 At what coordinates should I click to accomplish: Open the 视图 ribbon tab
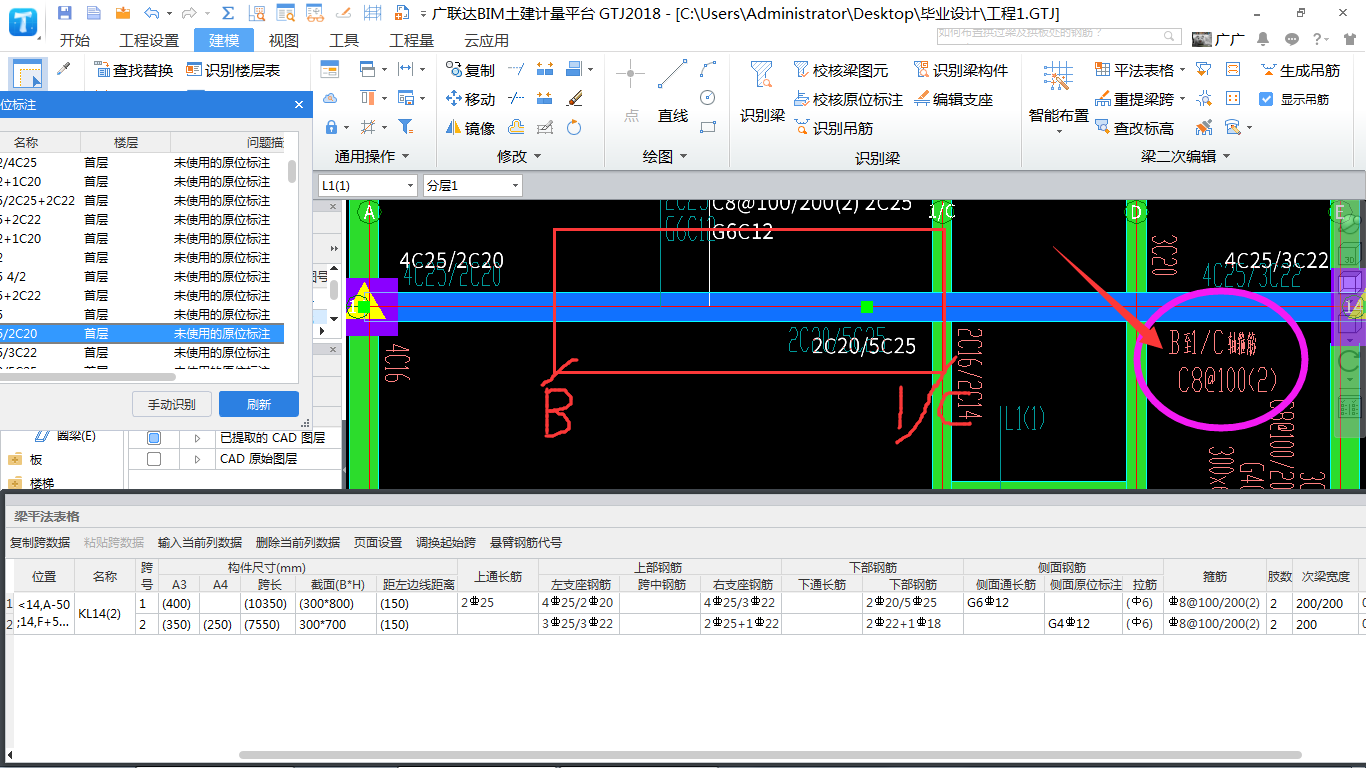pyautogui.click(x=284, y=40)
